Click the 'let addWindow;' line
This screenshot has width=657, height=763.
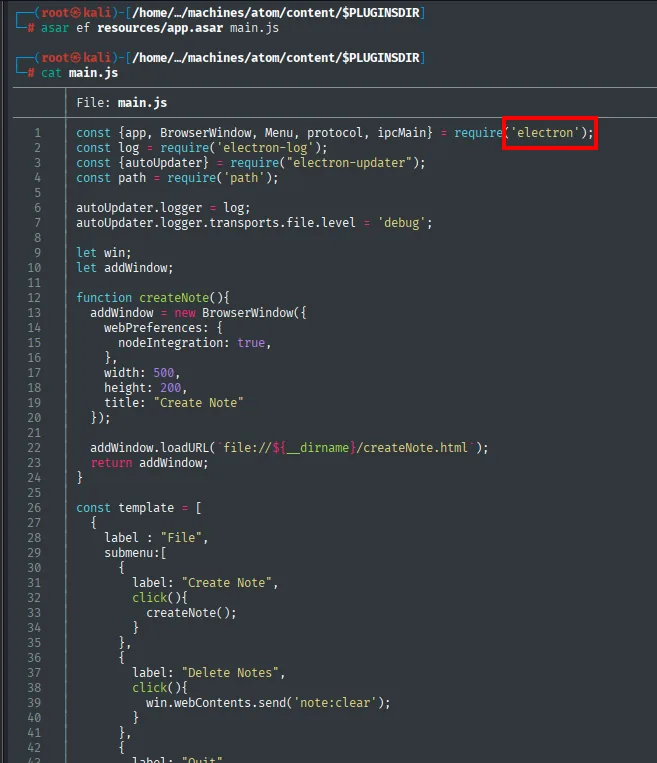(125, 268)
